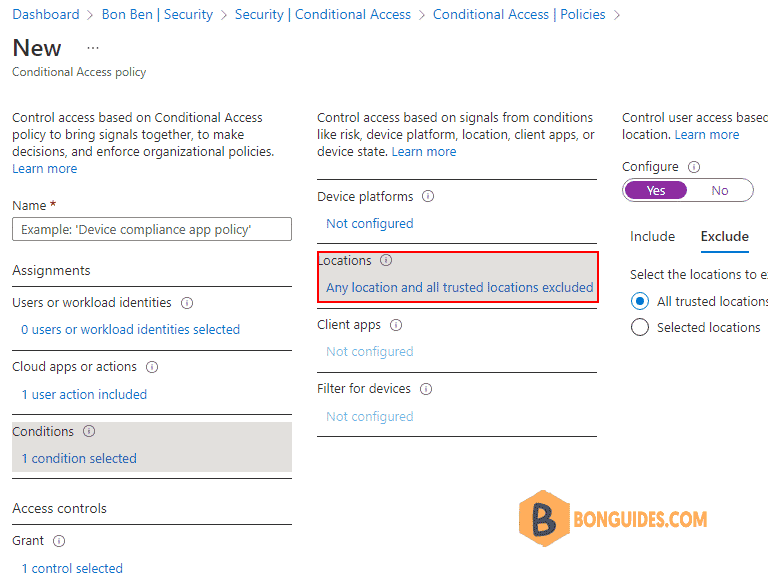The image size is (768, 584).
Task: Click info icon beside Filter for devices
Action: pos(426,389)
